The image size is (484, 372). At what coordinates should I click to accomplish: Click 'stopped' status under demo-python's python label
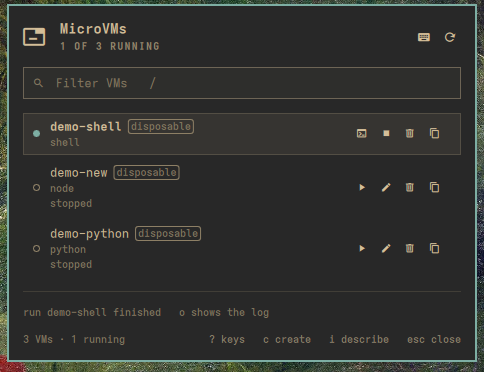(71, 264)
